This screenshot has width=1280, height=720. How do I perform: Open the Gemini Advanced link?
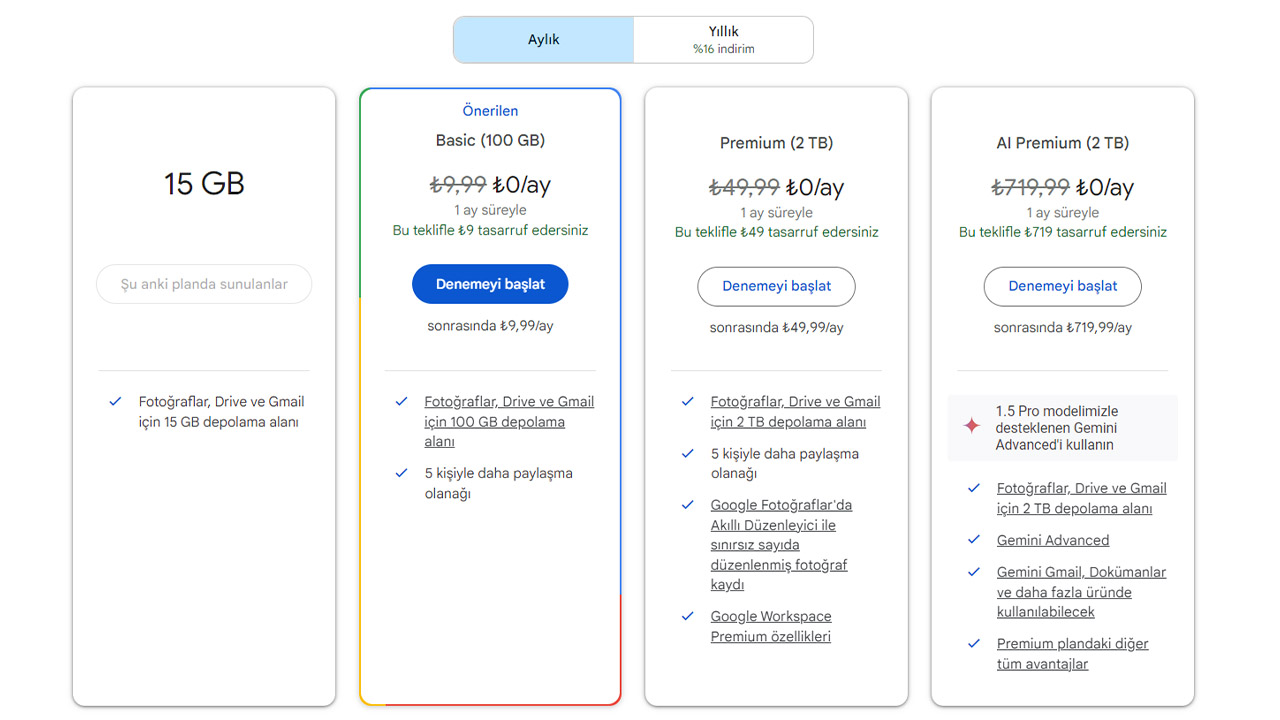click(1052, 540)
